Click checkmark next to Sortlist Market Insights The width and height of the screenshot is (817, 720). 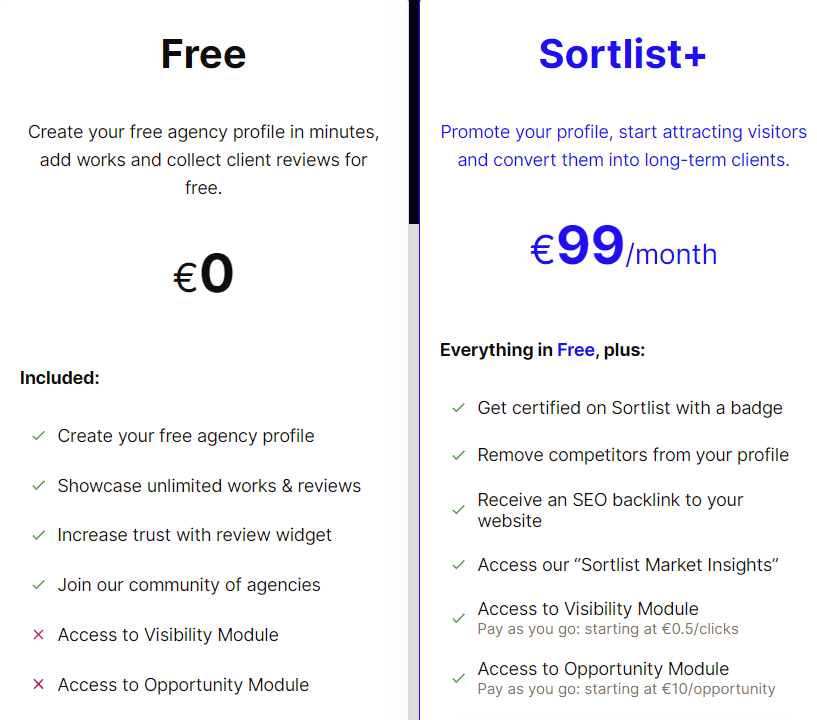tap(459, 565)
